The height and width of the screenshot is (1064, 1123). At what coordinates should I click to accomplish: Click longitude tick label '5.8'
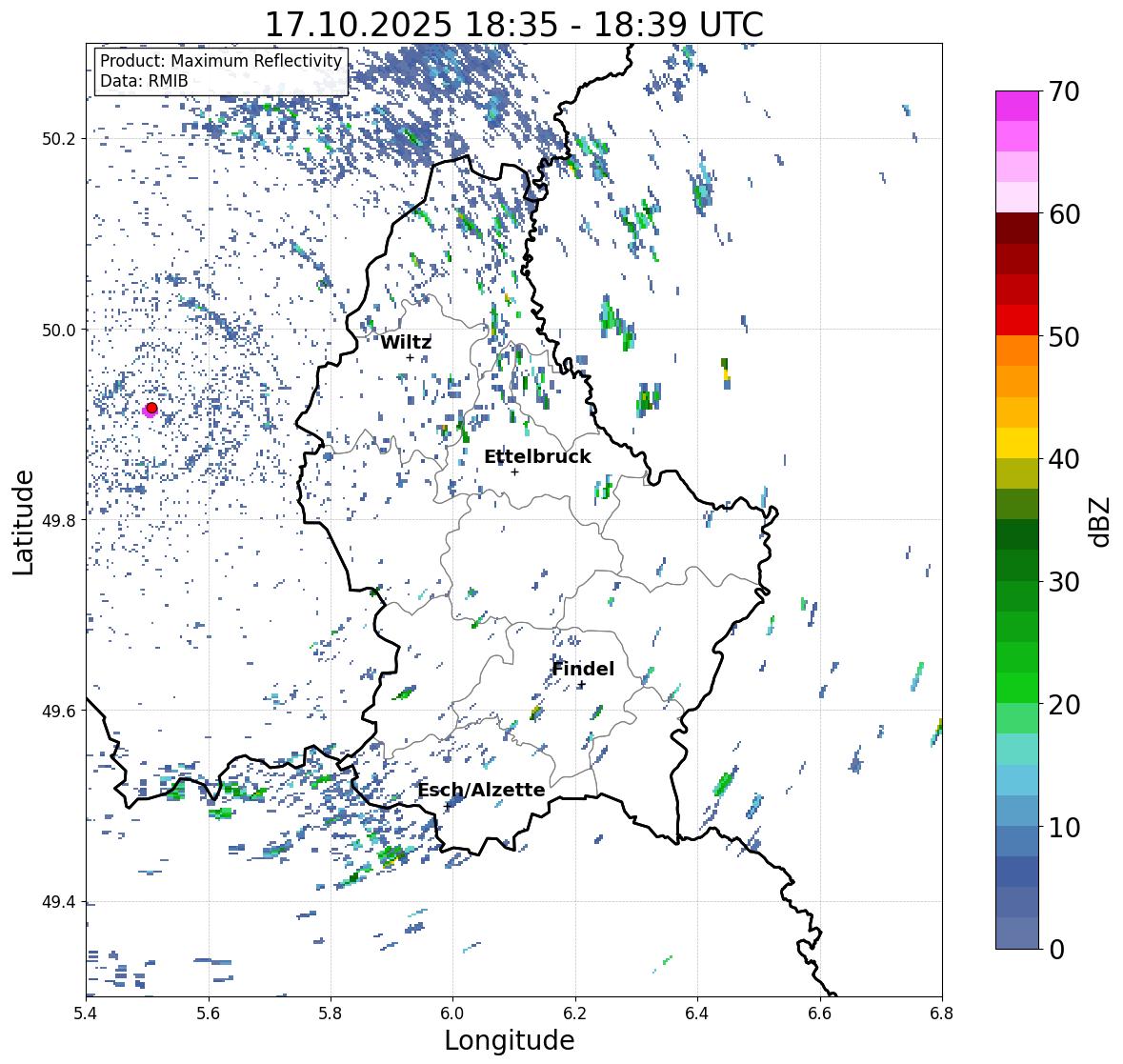coord(331,1014)
